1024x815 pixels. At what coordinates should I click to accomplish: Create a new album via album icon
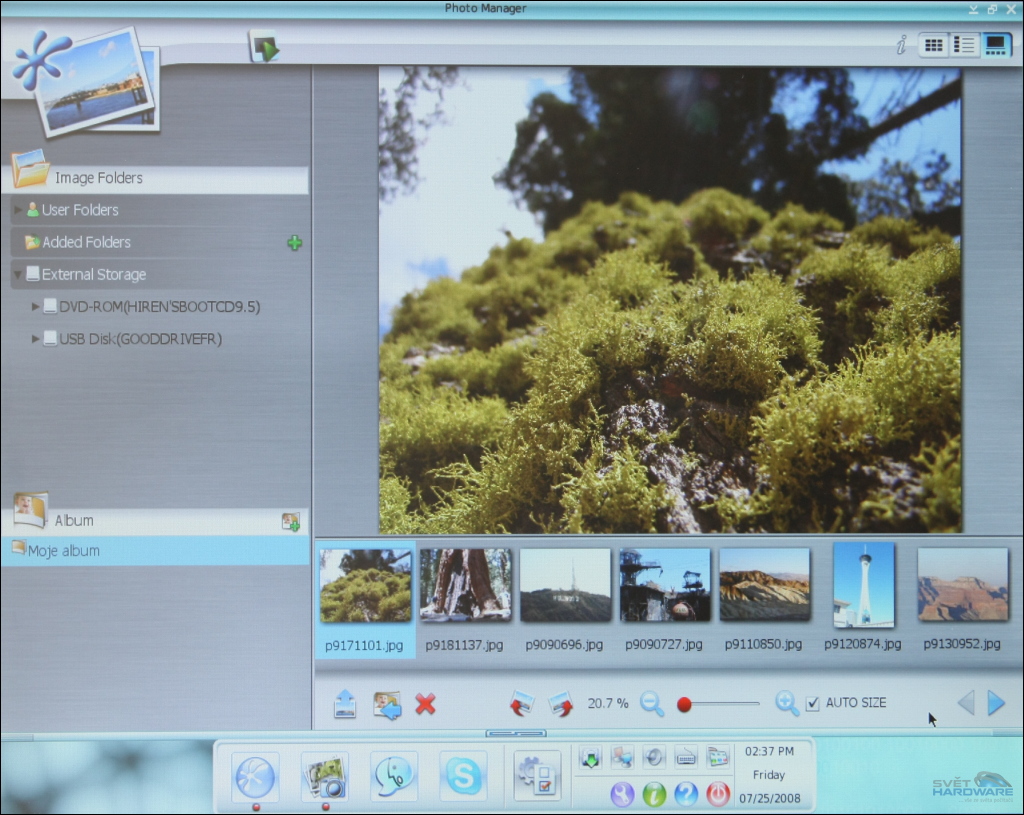tap(291, 521)
